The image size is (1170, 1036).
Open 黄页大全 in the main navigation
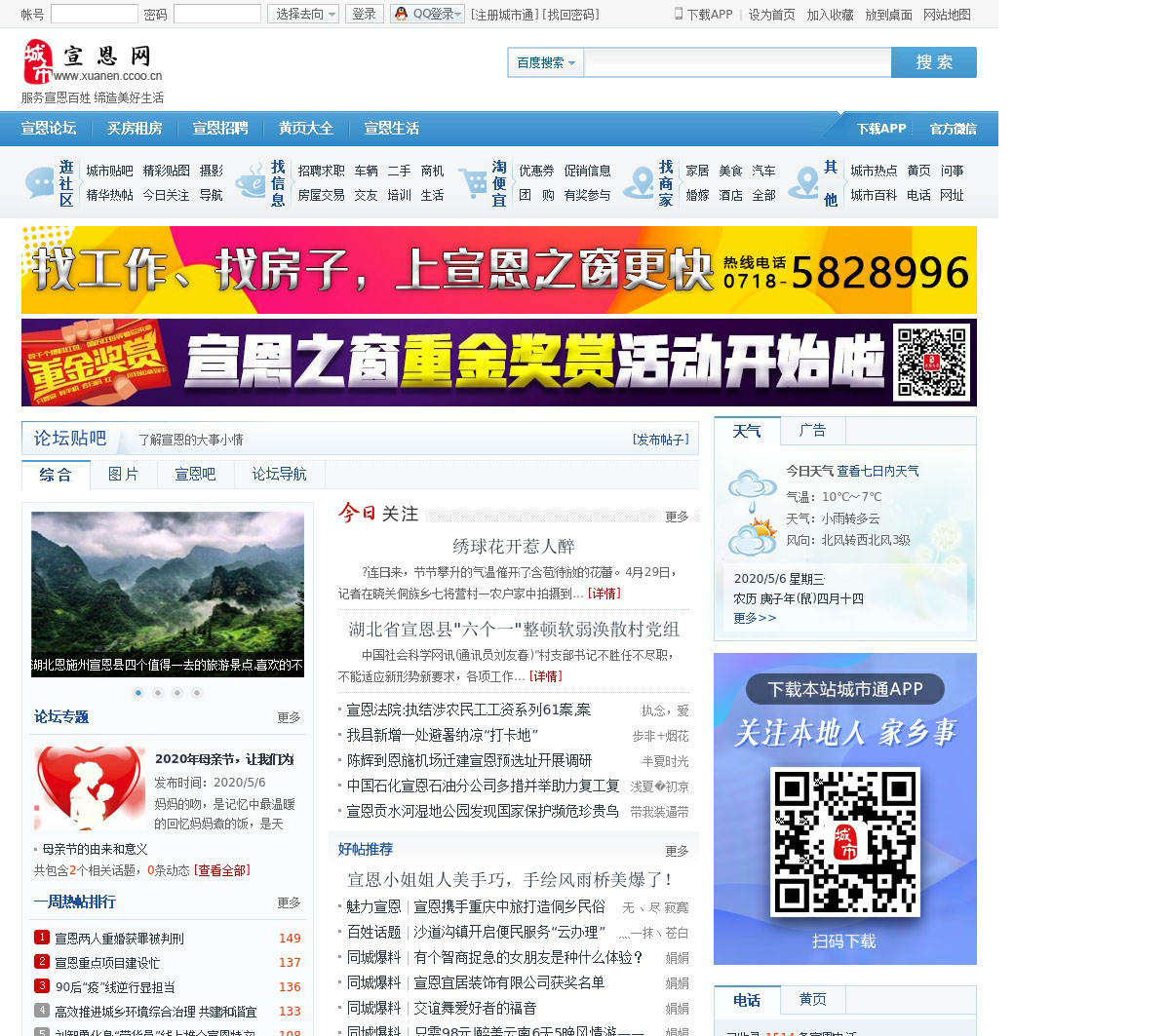point(306,129)
